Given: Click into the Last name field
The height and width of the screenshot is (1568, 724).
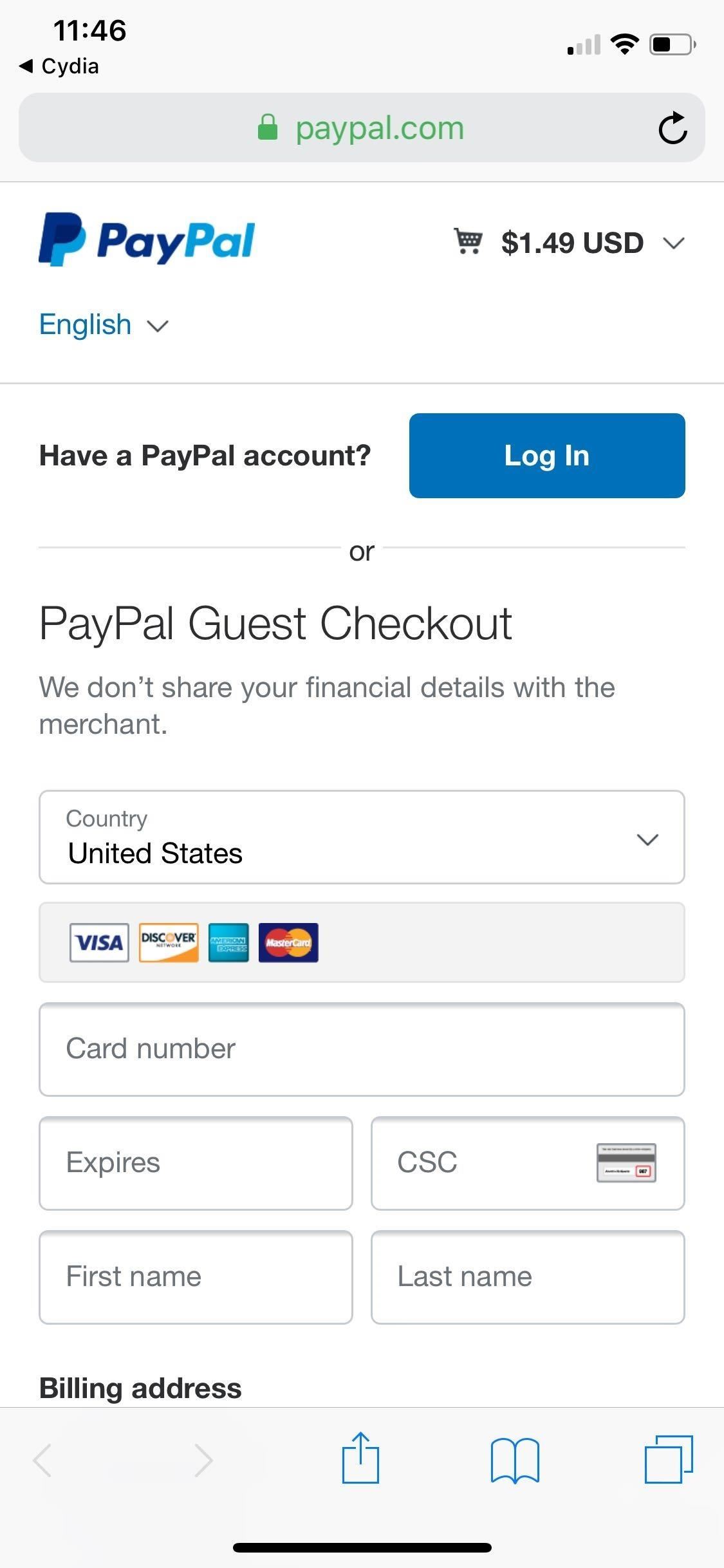Looking at the screenshot, I should pos(528,1277).
